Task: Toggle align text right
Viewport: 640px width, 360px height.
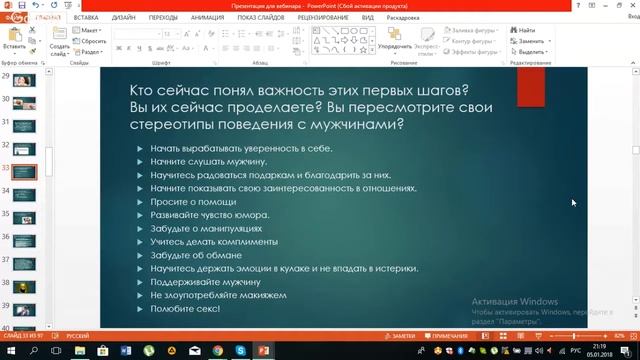Action: pos(247,49)
